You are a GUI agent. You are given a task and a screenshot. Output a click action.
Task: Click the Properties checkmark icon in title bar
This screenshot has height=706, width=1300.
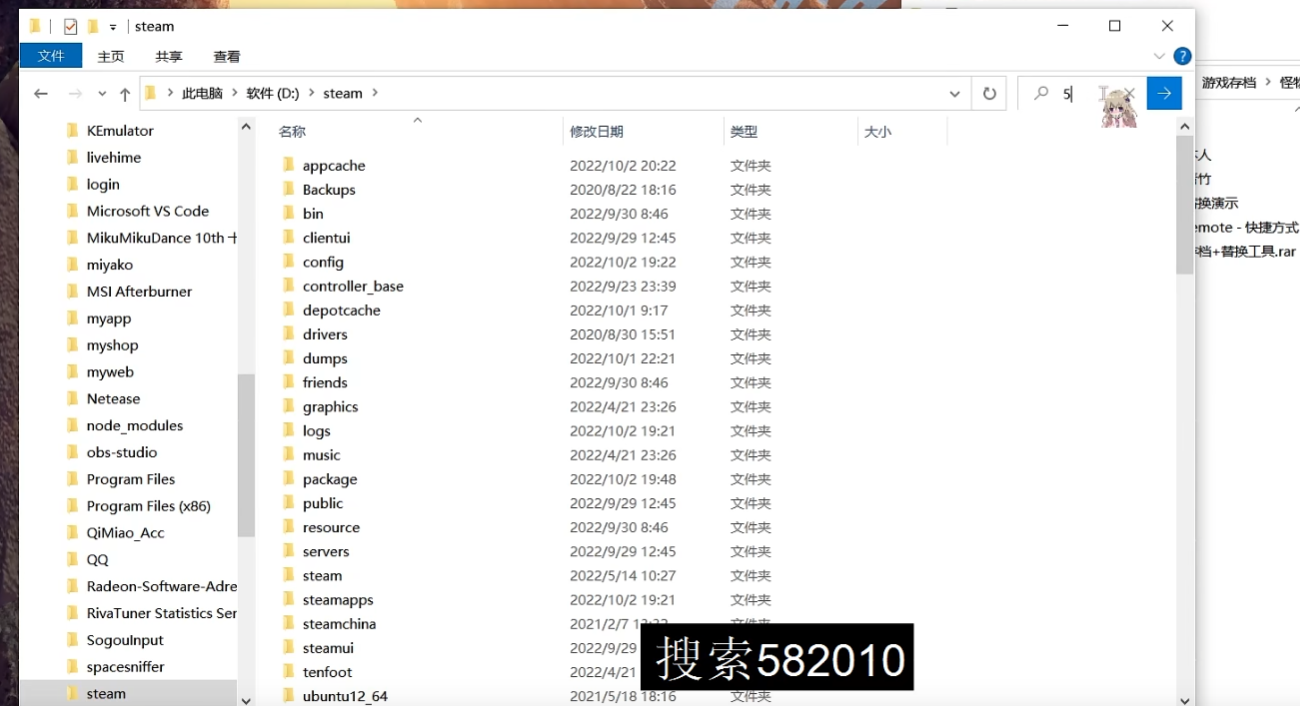pyautogui.click(x=70, y=26)
